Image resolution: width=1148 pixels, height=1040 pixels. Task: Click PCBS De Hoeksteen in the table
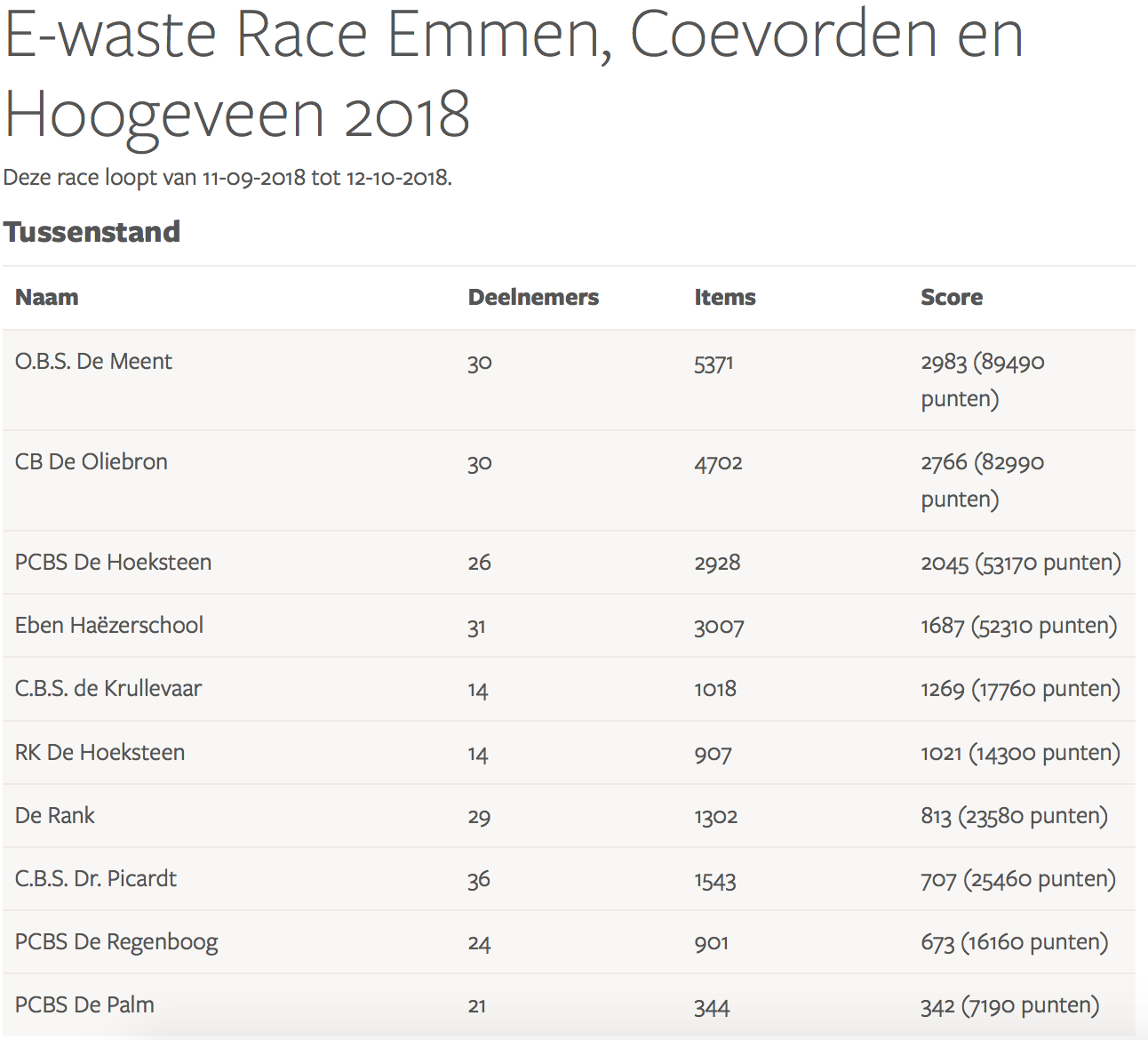[x=113, y=563]
